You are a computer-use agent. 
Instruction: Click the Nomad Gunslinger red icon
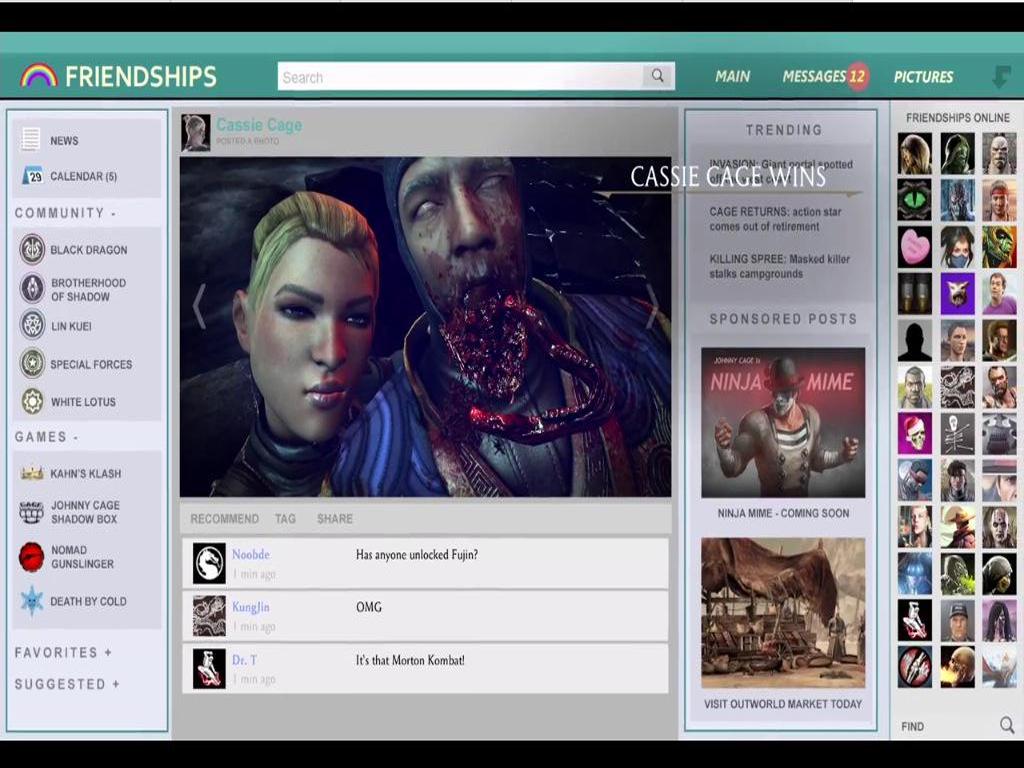point(31,557)
